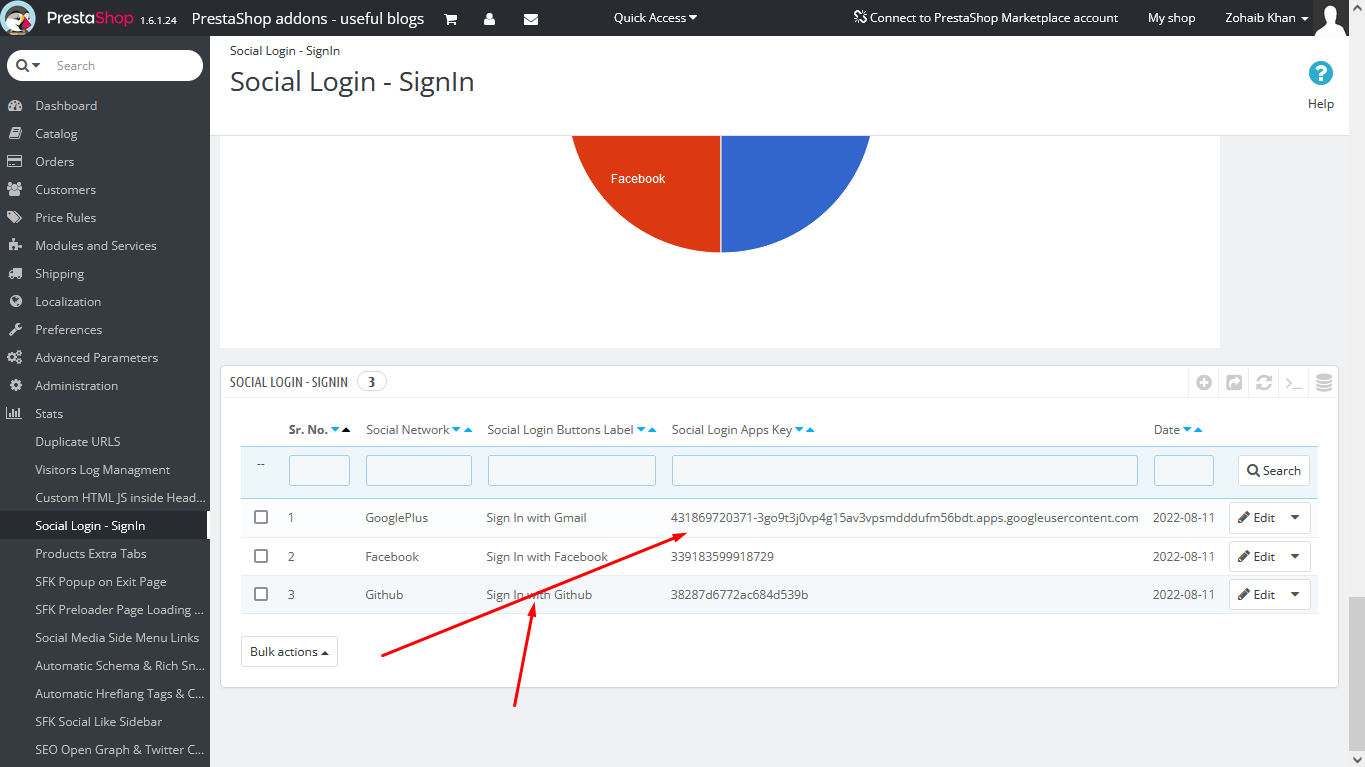The height and width of the screenshot is (767, 1365).
Task: Sort Social Network column ascending
Action: point(468,430)
